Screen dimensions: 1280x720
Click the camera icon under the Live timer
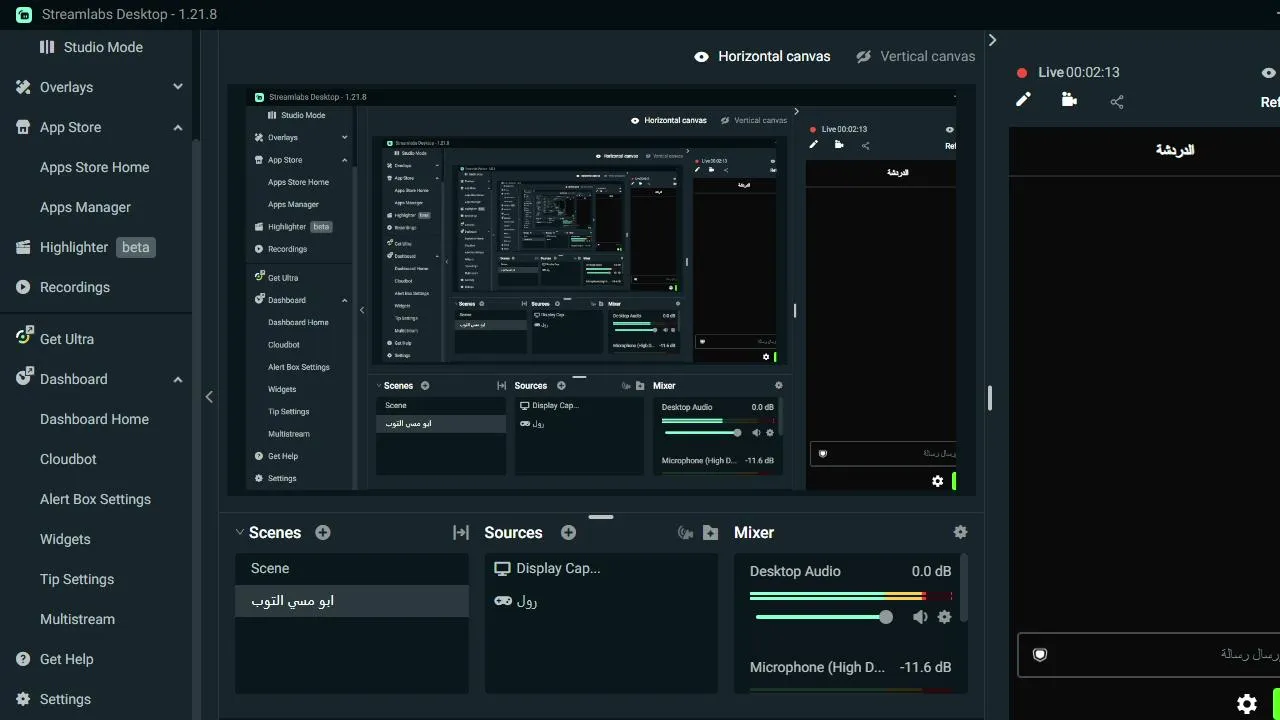click(1069, 100)
